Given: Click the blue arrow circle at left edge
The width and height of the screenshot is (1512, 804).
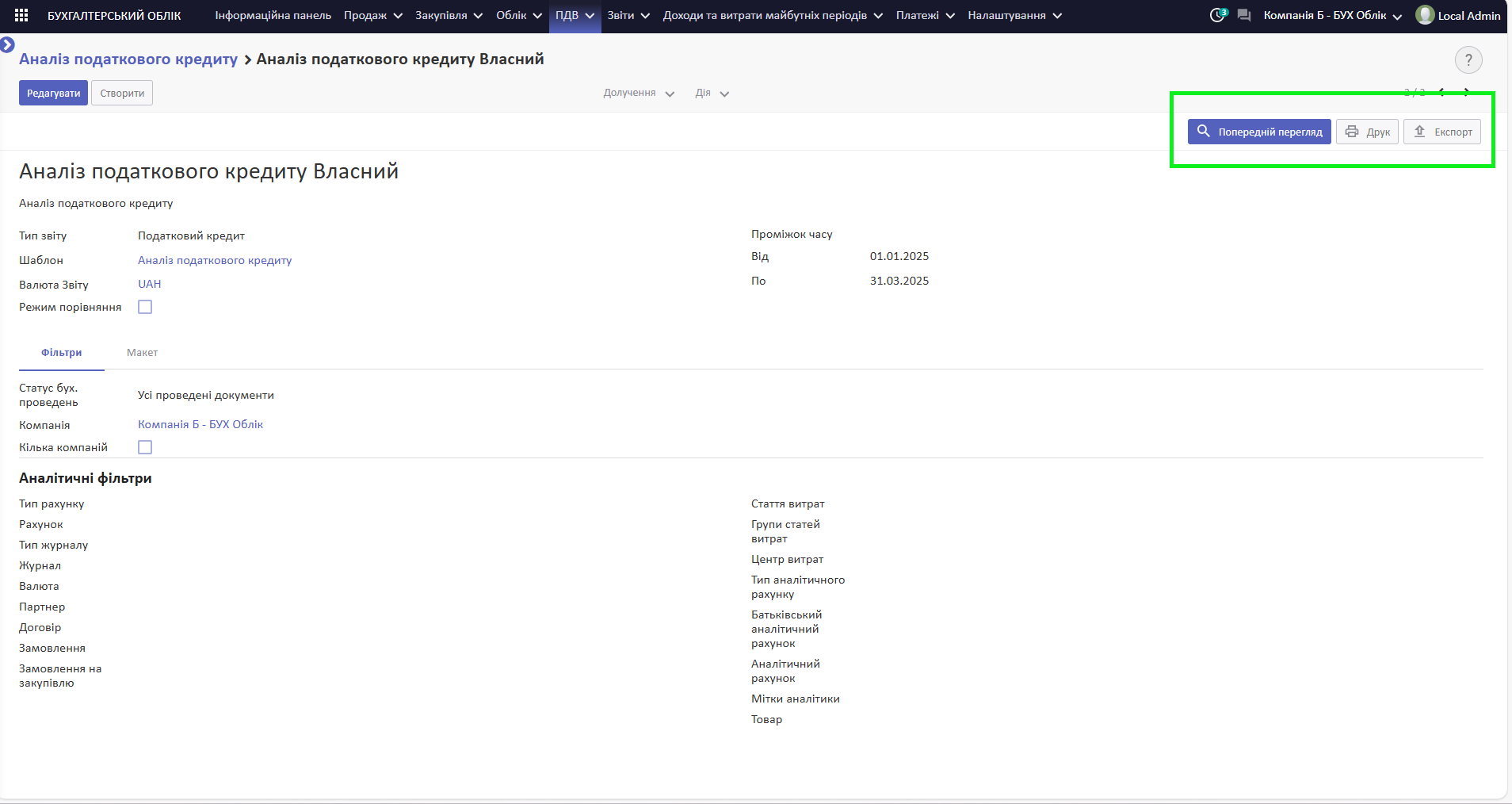Looking at the screenshot, I should [x=7, y=44].
